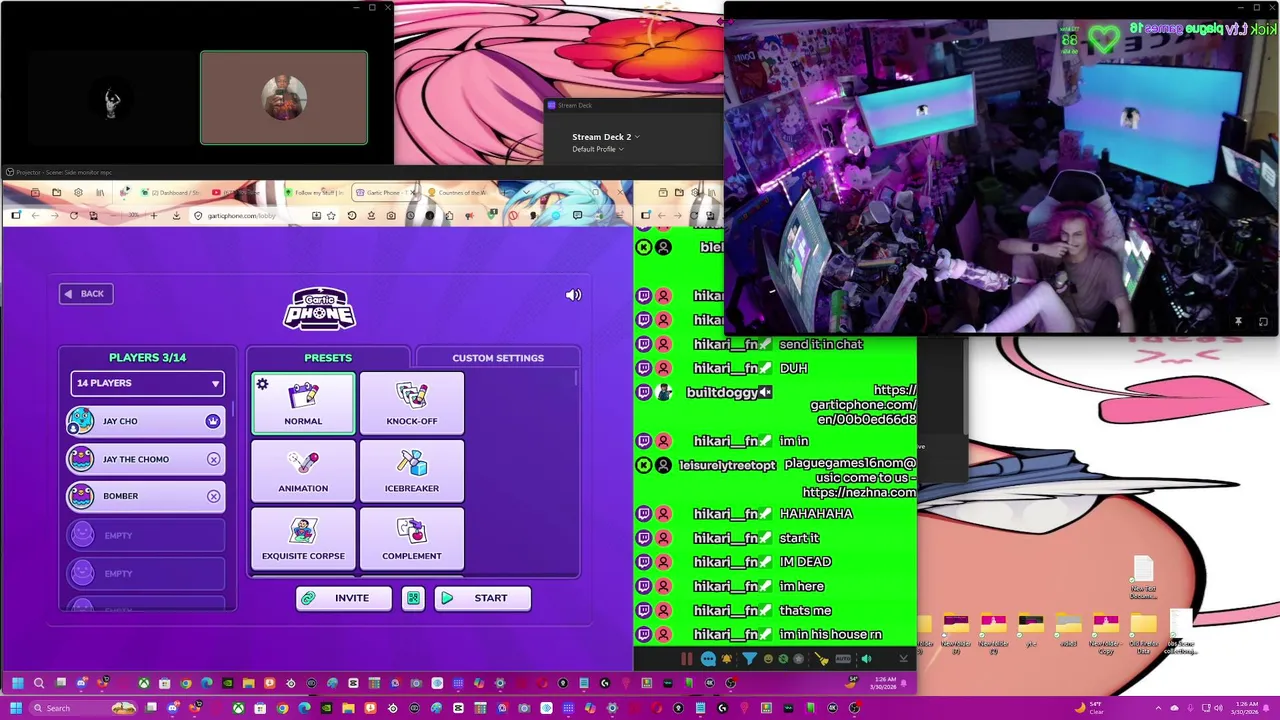Open the browser downloads arrow icon
The image size is (1280, 720).
click(x=176, y=216)
